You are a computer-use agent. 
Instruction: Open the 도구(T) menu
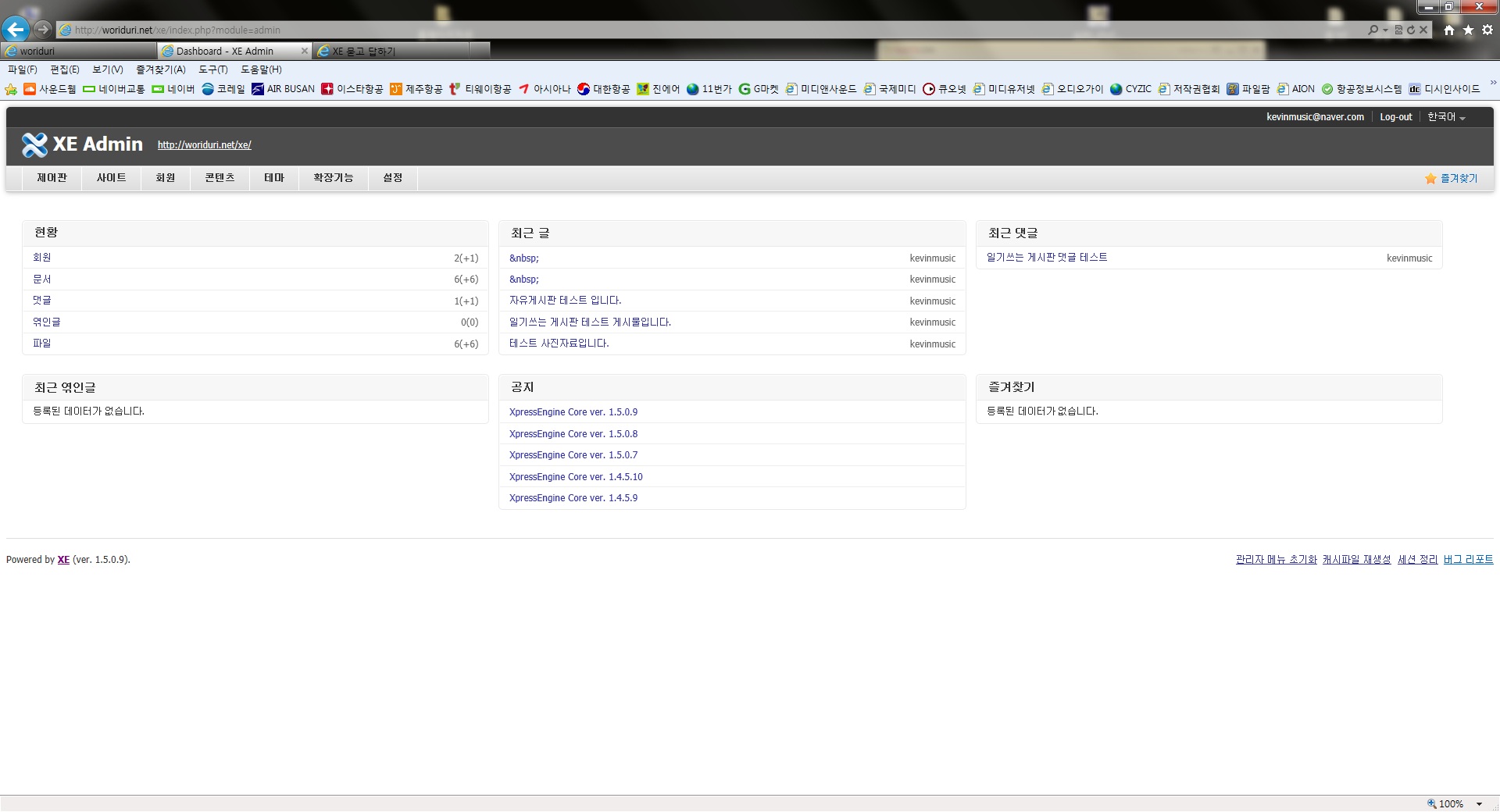click(x=212, y=69)
